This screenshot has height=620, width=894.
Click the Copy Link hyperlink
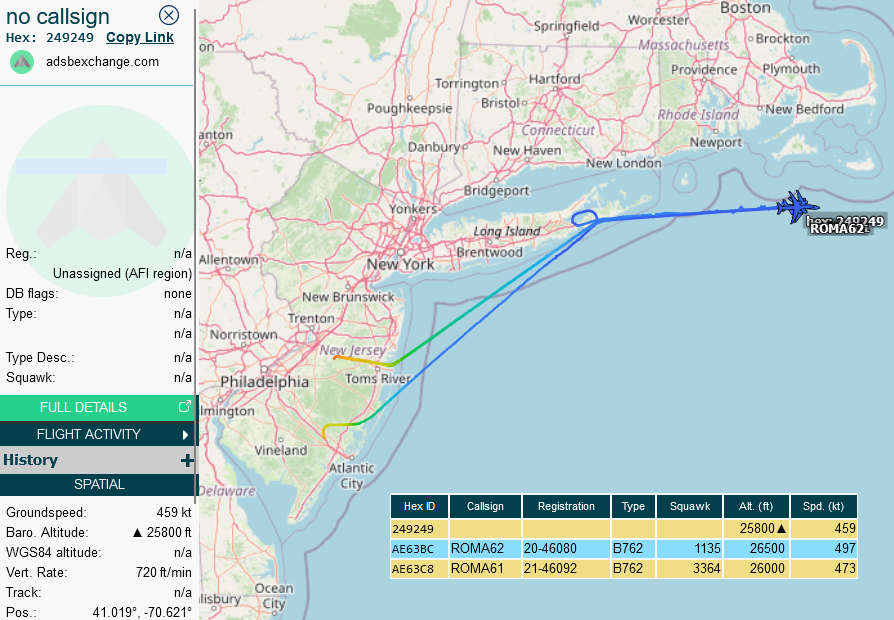coord(140,37)
